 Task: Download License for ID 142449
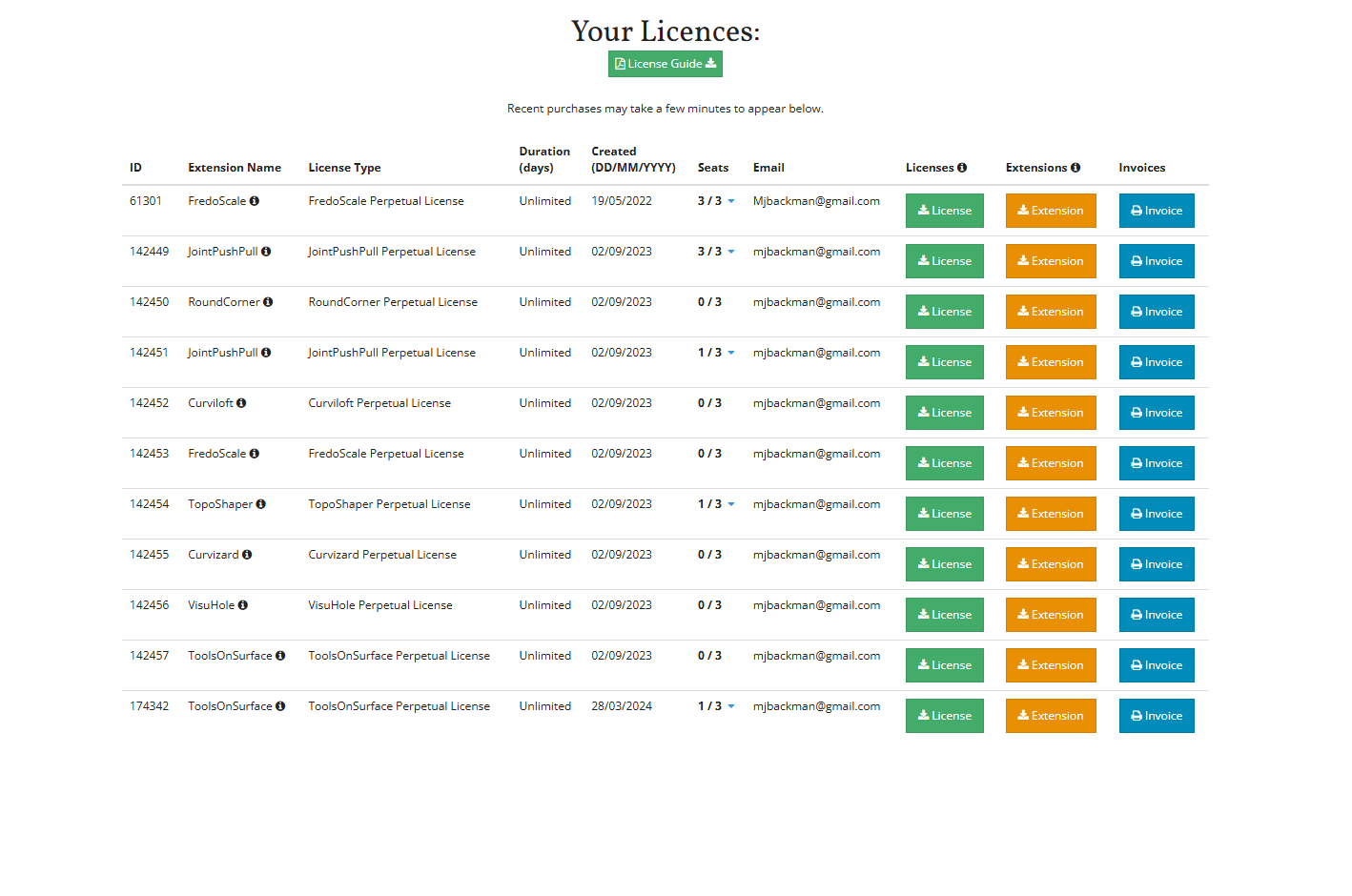pos(944,261)
